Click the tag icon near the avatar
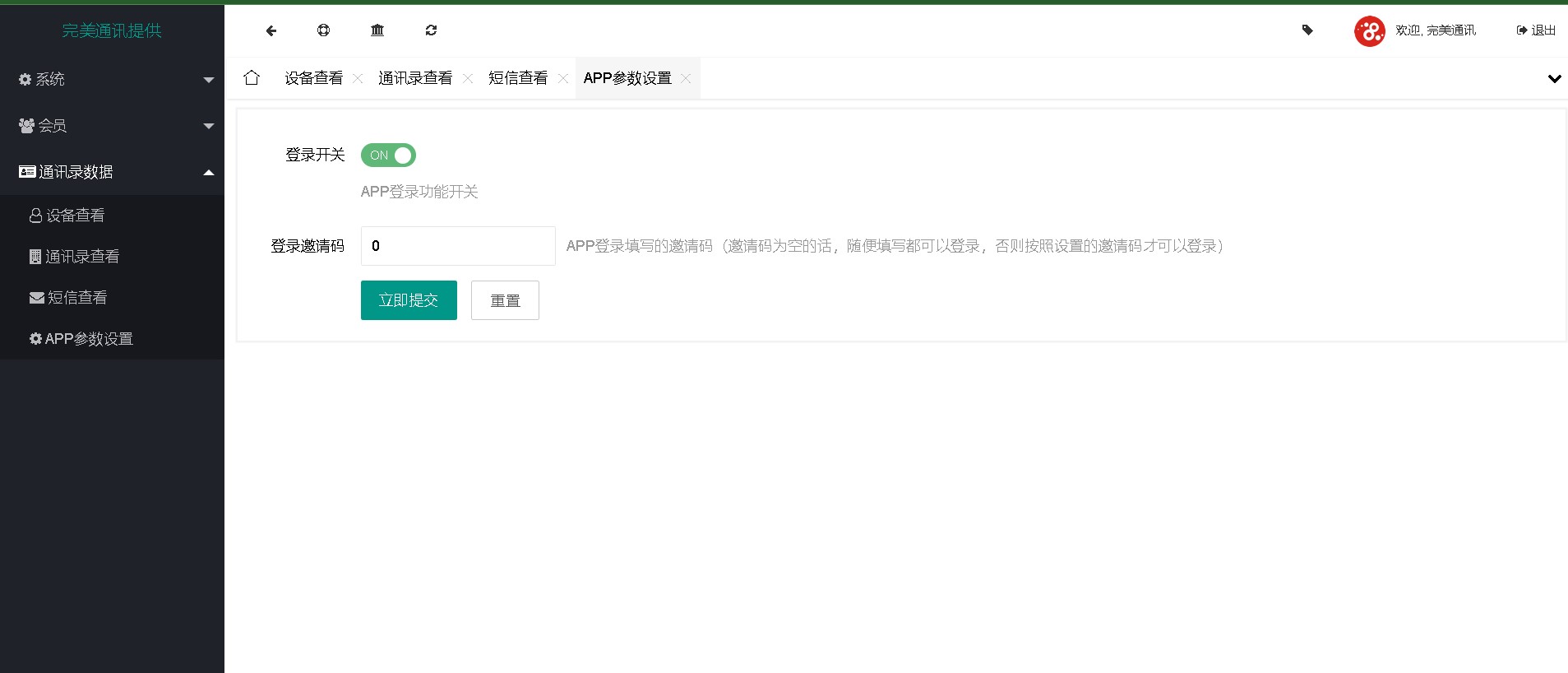 point(1307,30)
